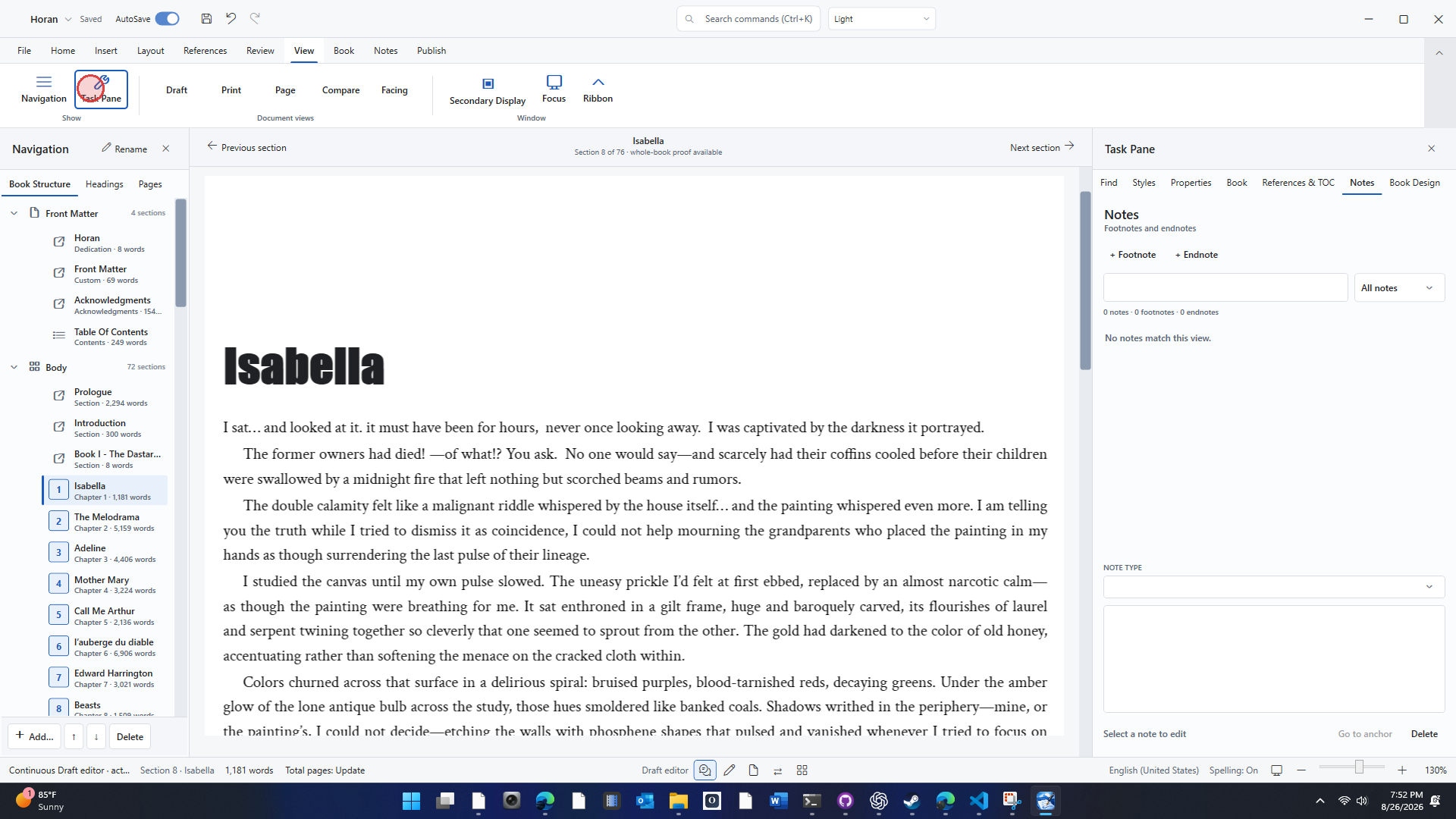Click the page view icon in status bar

pos(753,770)
